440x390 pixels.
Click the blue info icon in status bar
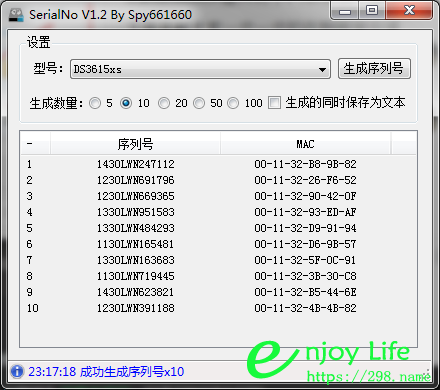(17, 371)
